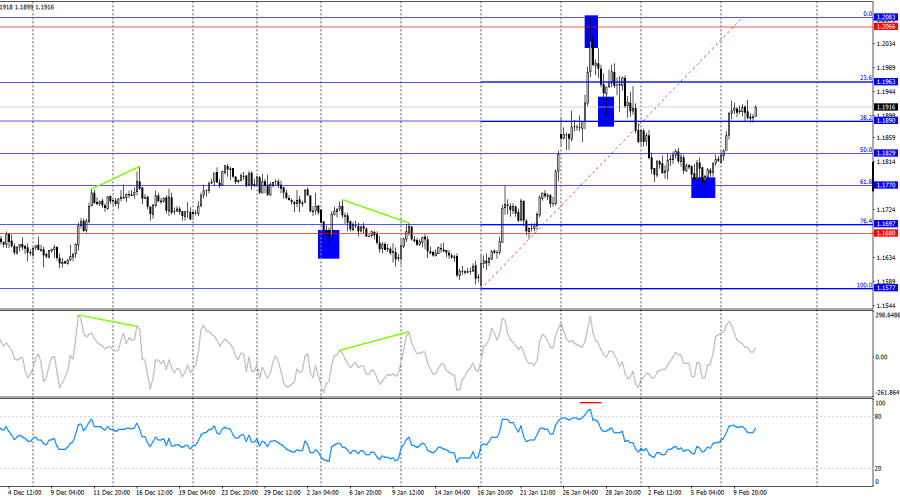
Task: Click the black current price tag 1.1916
Action: (x=886, y=107)
